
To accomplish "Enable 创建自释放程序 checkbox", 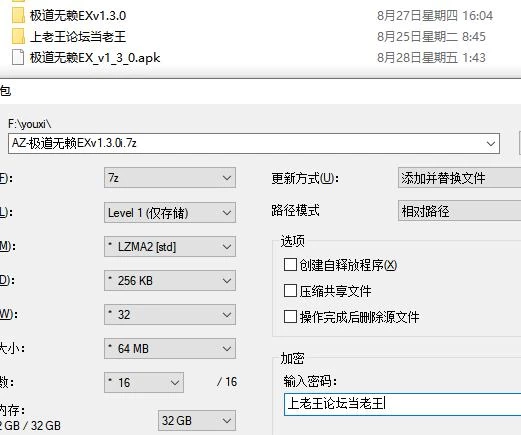I will coord(290,265).
